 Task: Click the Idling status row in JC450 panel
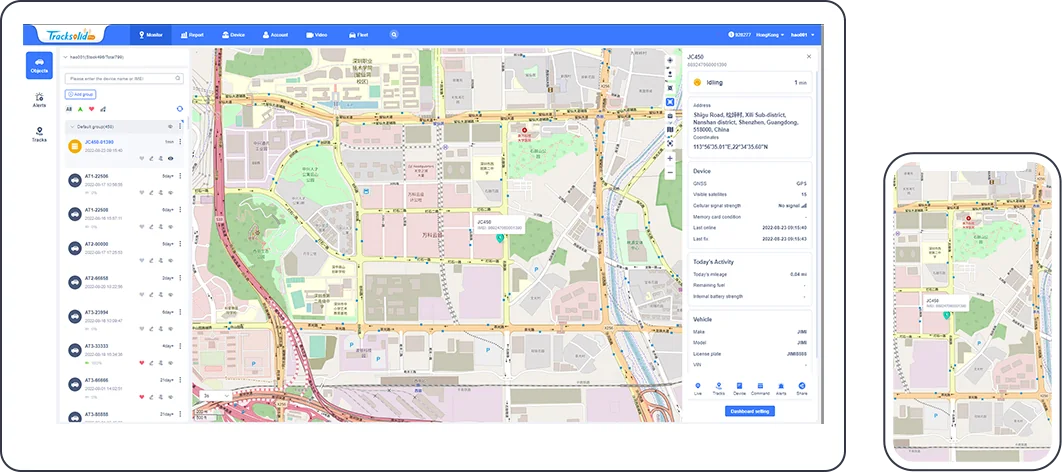click(x=750, y=83)
